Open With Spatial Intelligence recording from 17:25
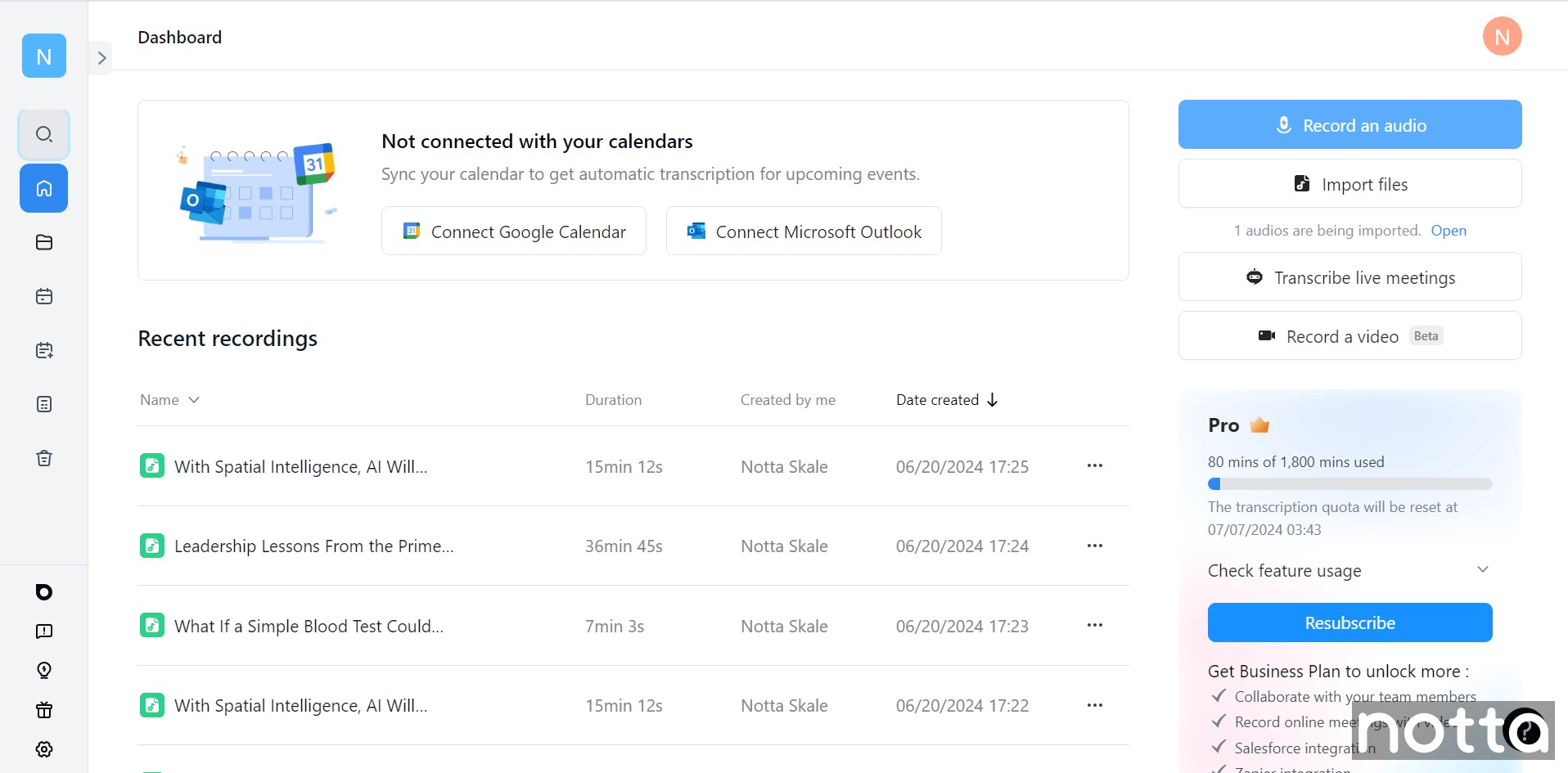 300,467
